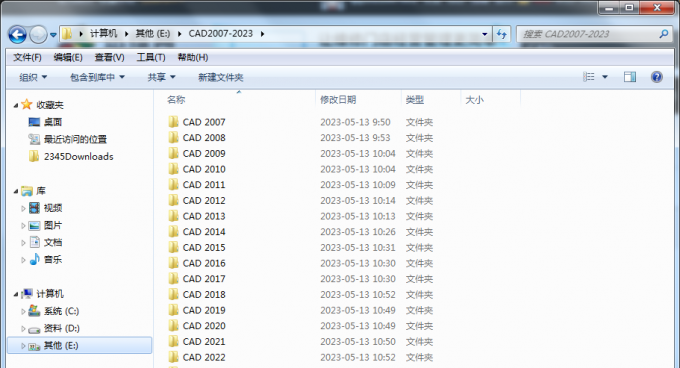This screenshot has width=680, height=368.
Task: Click the Forward navigation arrow button
Action: tap(38, 34)
